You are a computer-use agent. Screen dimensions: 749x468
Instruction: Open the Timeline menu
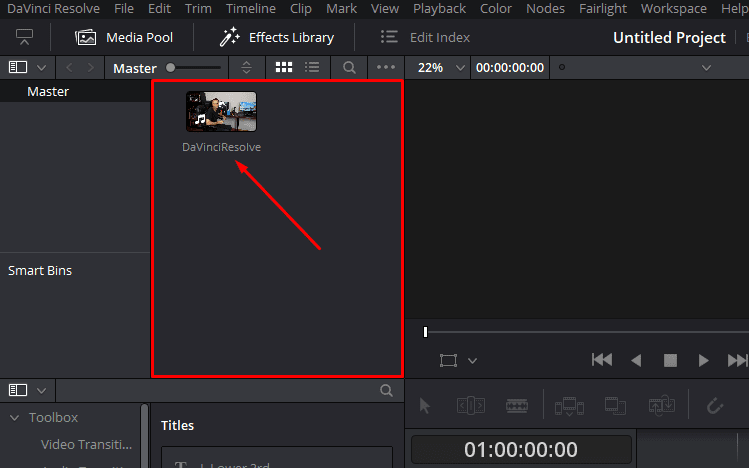[251, 9]
